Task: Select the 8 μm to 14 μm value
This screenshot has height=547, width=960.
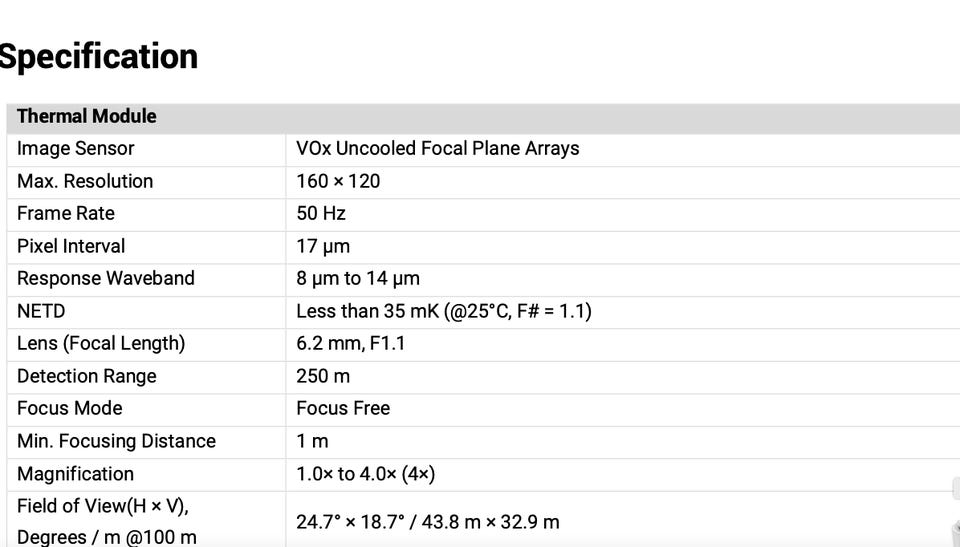Action: pyautogui.click(x=357, y=278)
